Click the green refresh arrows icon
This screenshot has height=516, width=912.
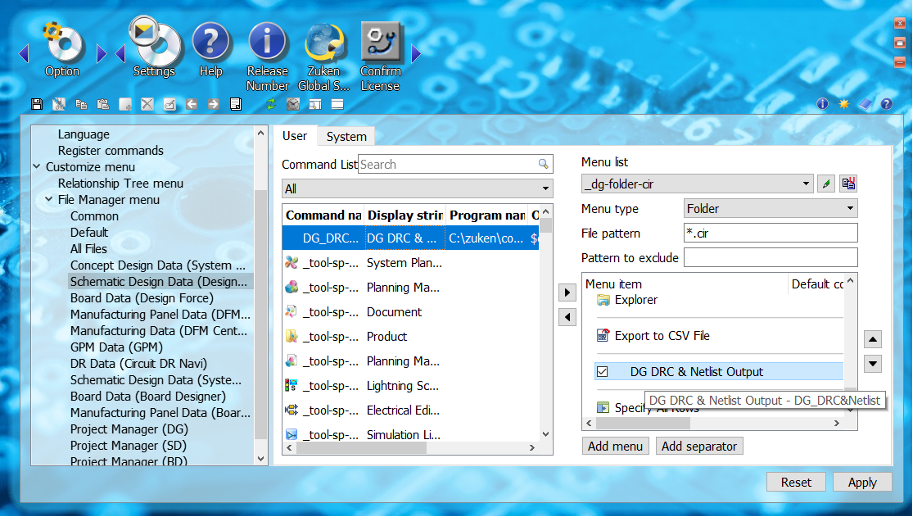point(270,104)
